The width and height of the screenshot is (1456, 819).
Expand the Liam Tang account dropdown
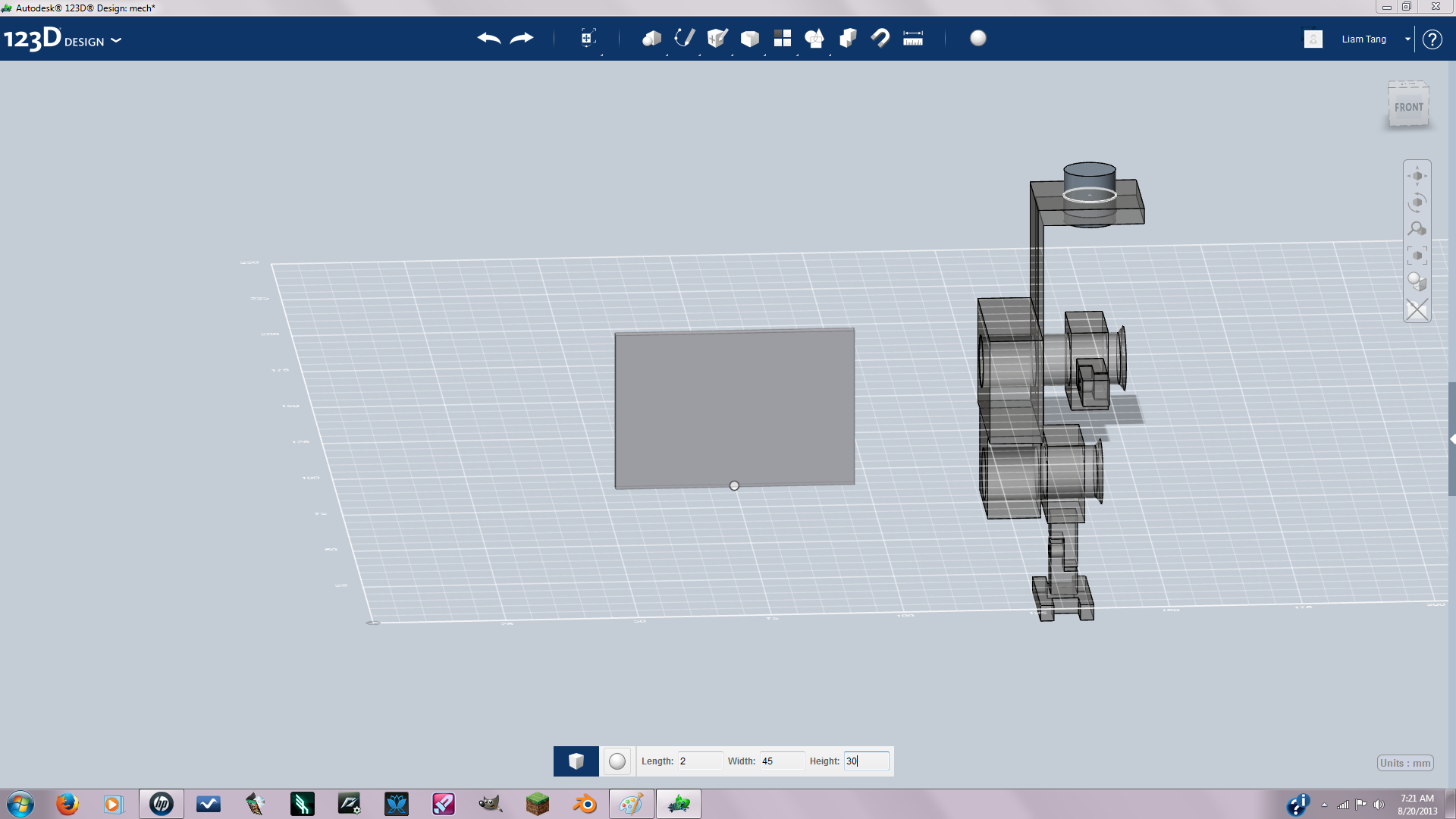[x=1407, y=39]
